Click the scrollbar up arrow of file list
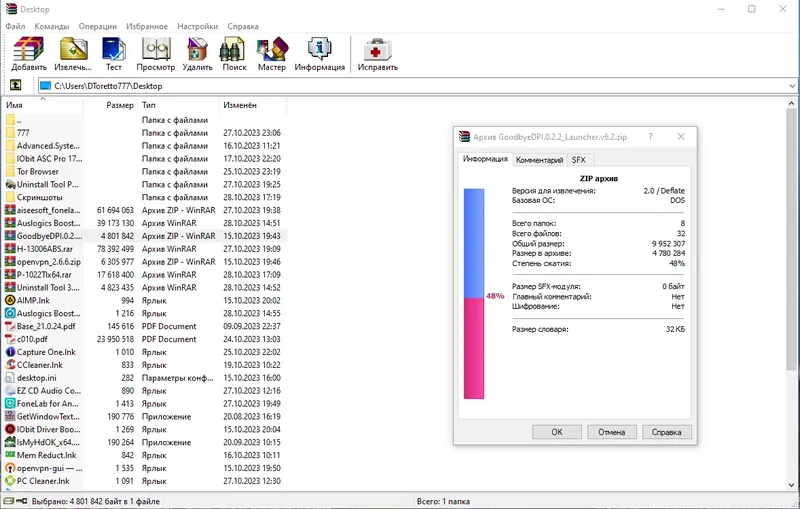 tap(791, 103)
